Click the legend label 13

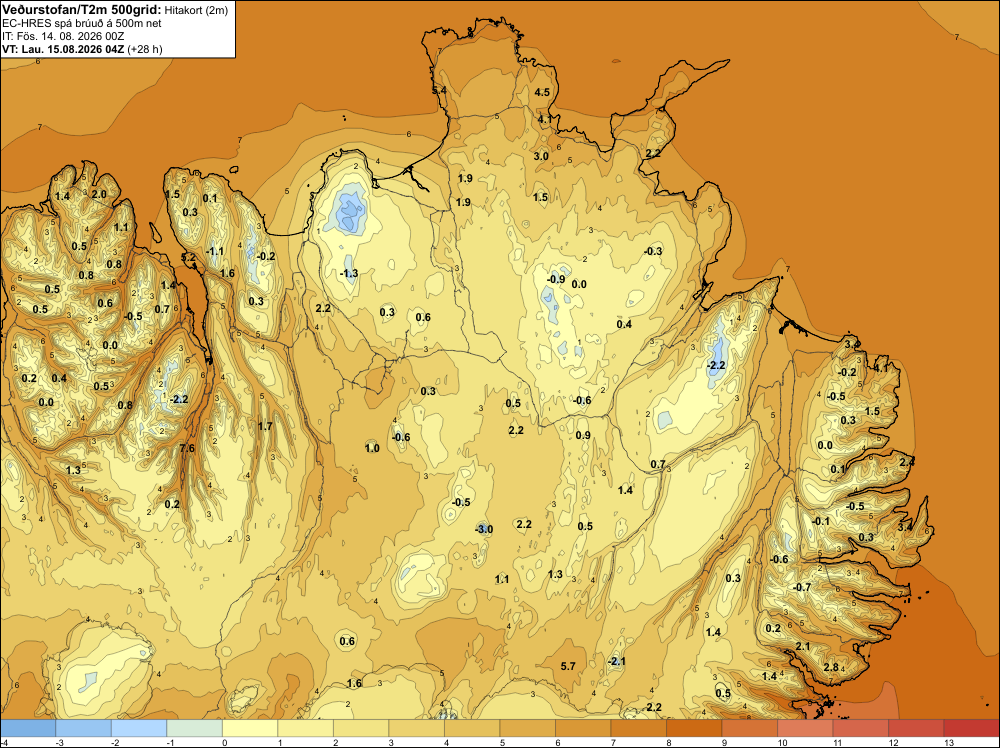[x=948, y=742]
